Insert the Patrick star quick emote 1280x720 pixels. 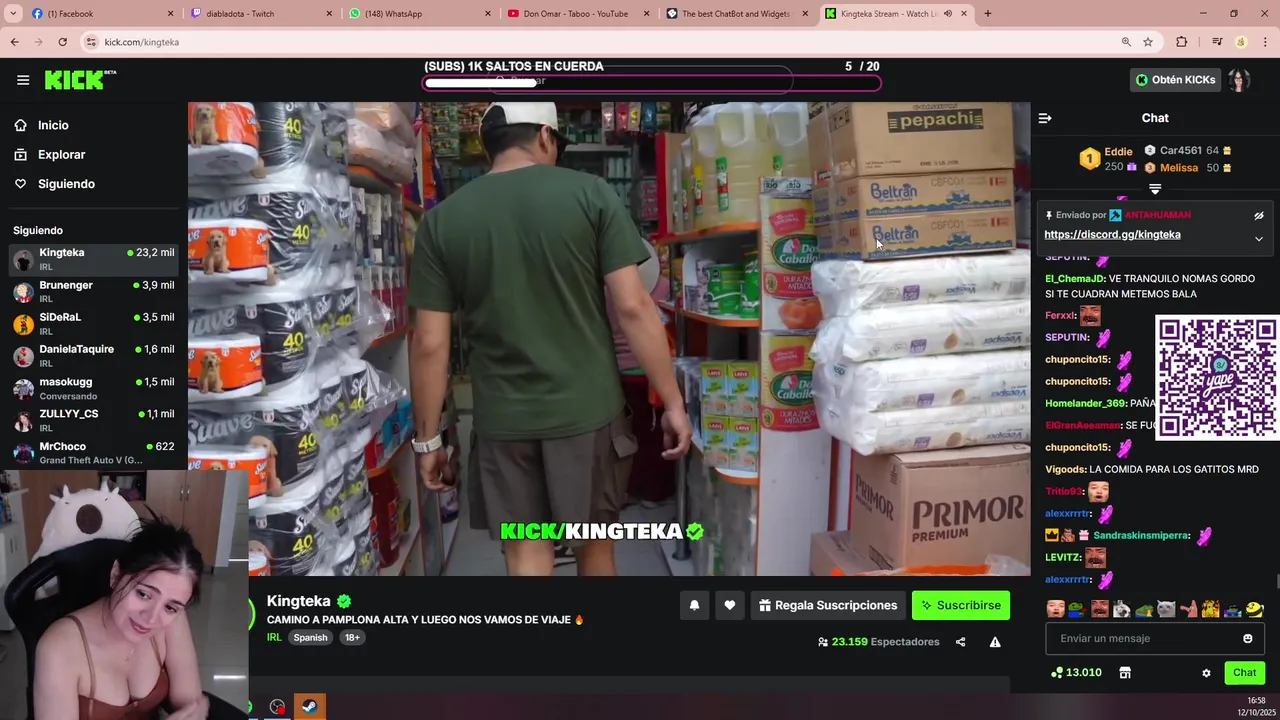click(1188, 609)
